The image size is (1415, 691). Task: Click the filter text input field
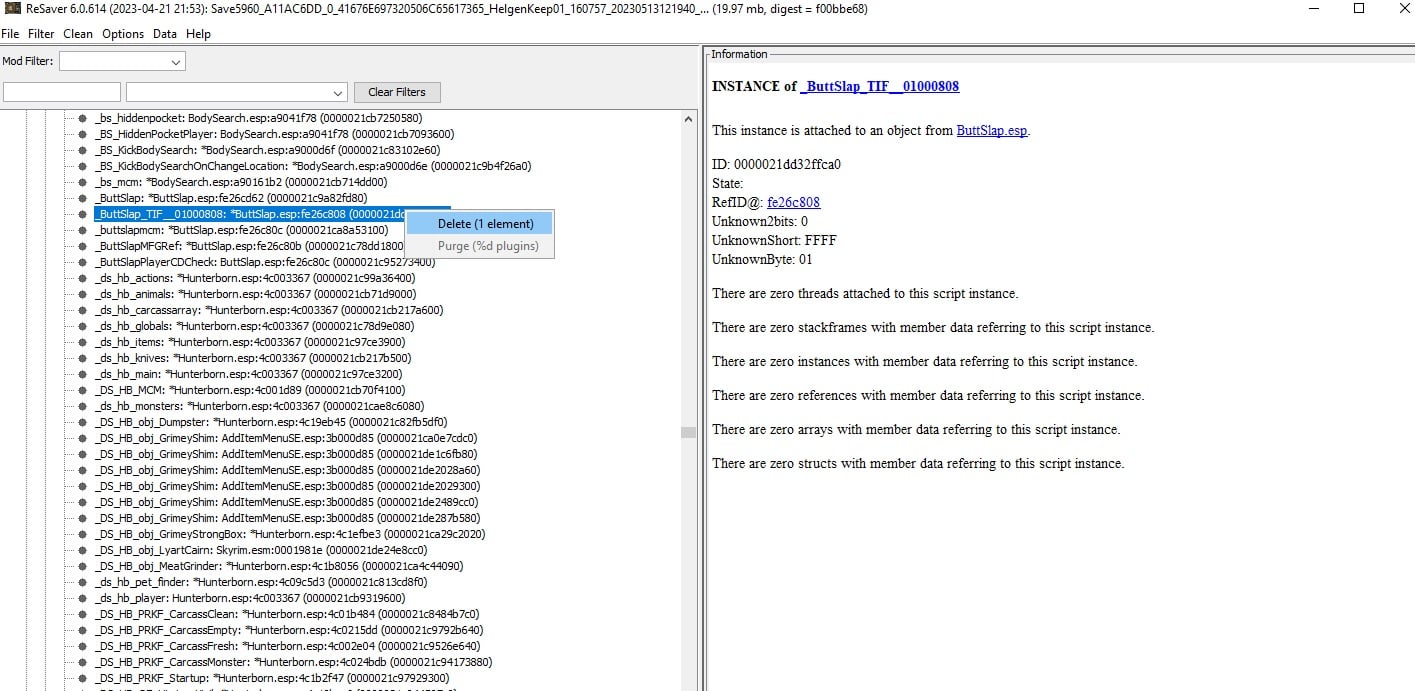62,92
